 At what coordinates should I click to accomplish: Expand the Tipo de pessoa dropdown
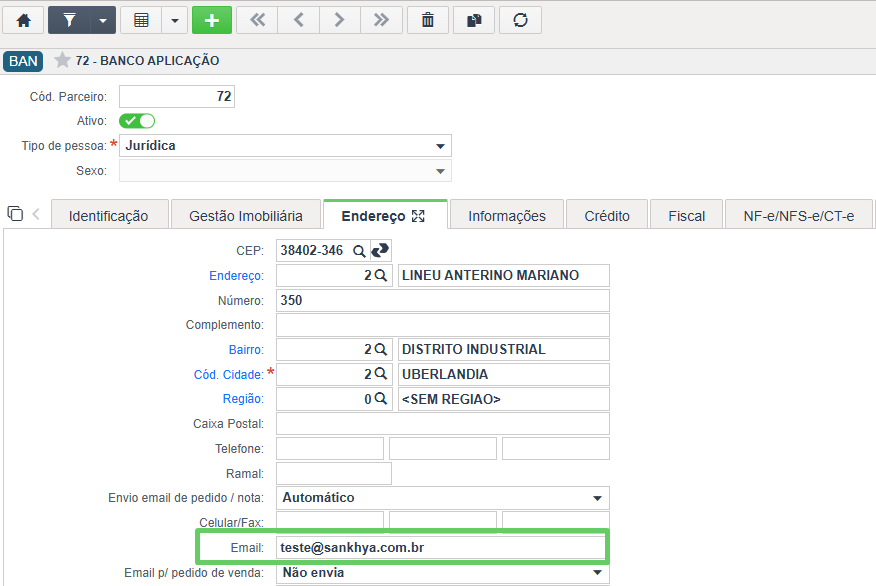point(440,146)
